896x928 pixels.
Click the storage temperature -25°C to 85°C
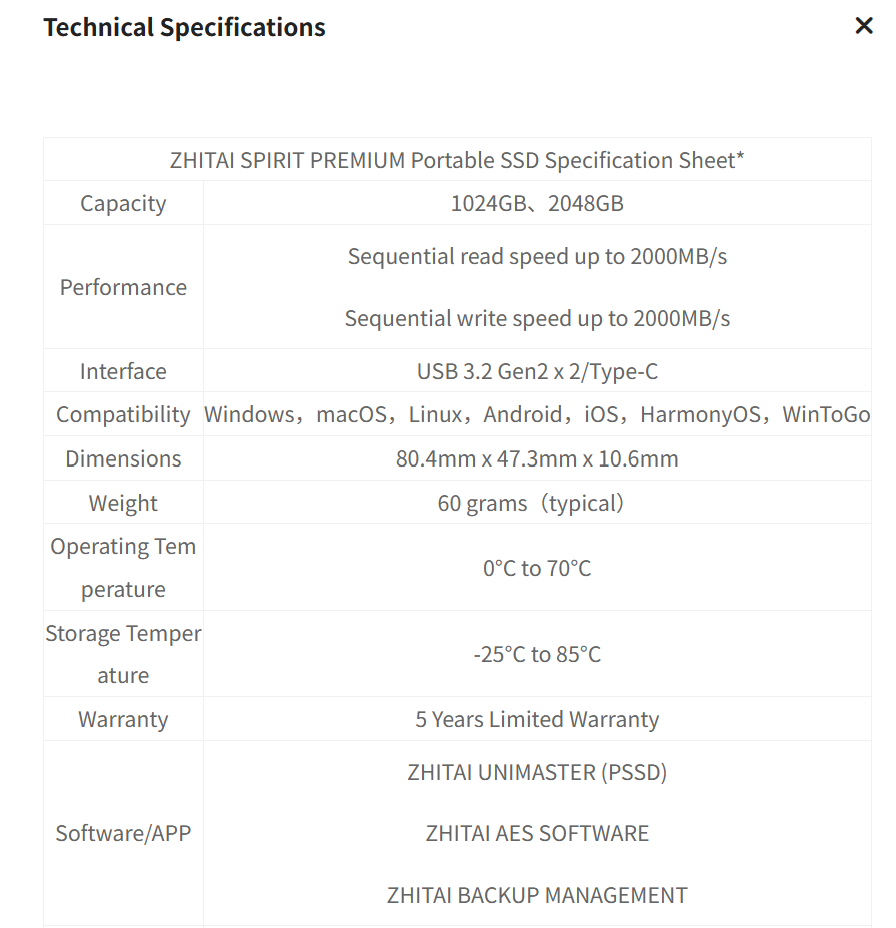point(537,654)
